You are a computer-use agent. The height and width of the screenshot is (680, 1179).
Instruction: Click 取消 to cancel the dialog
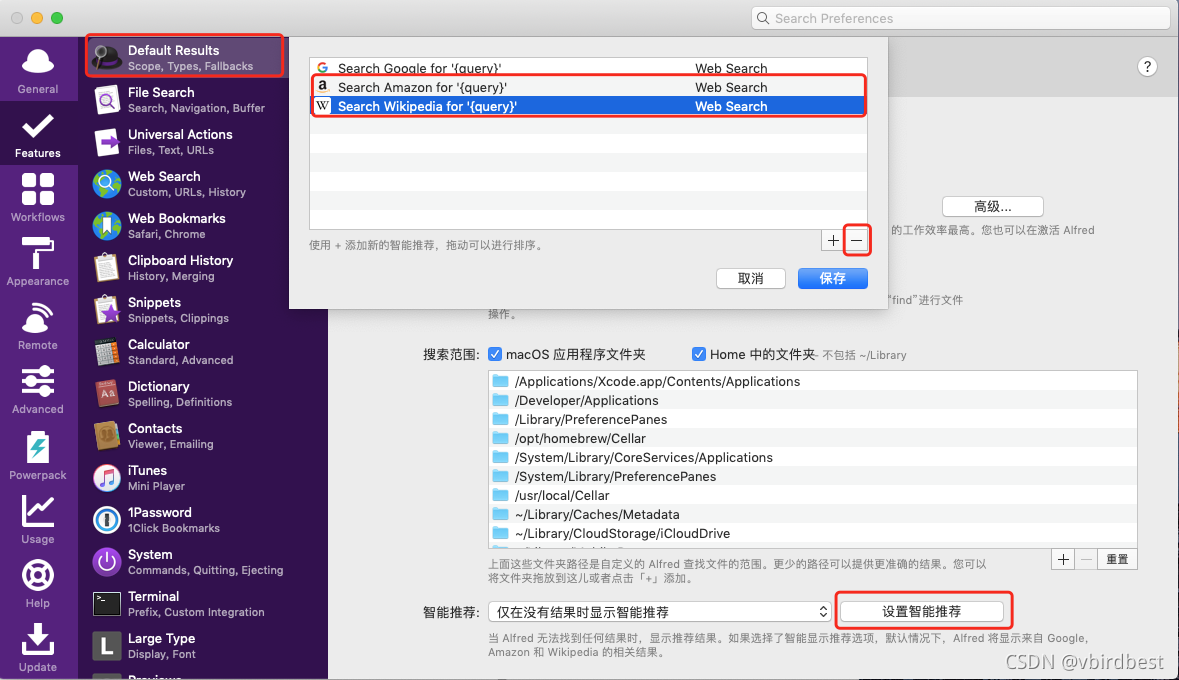pyautogui.click(x=750, y=278)
